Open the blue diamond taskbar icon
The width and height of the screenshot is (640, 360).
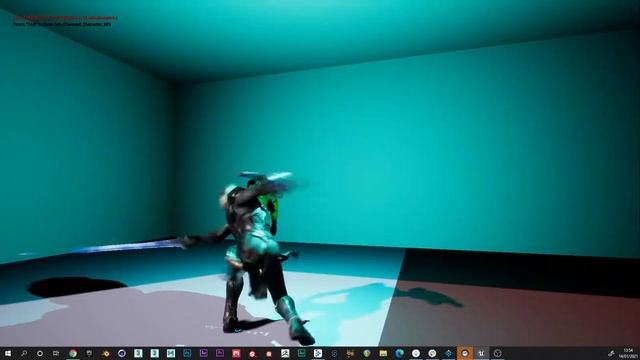point(448,353)
